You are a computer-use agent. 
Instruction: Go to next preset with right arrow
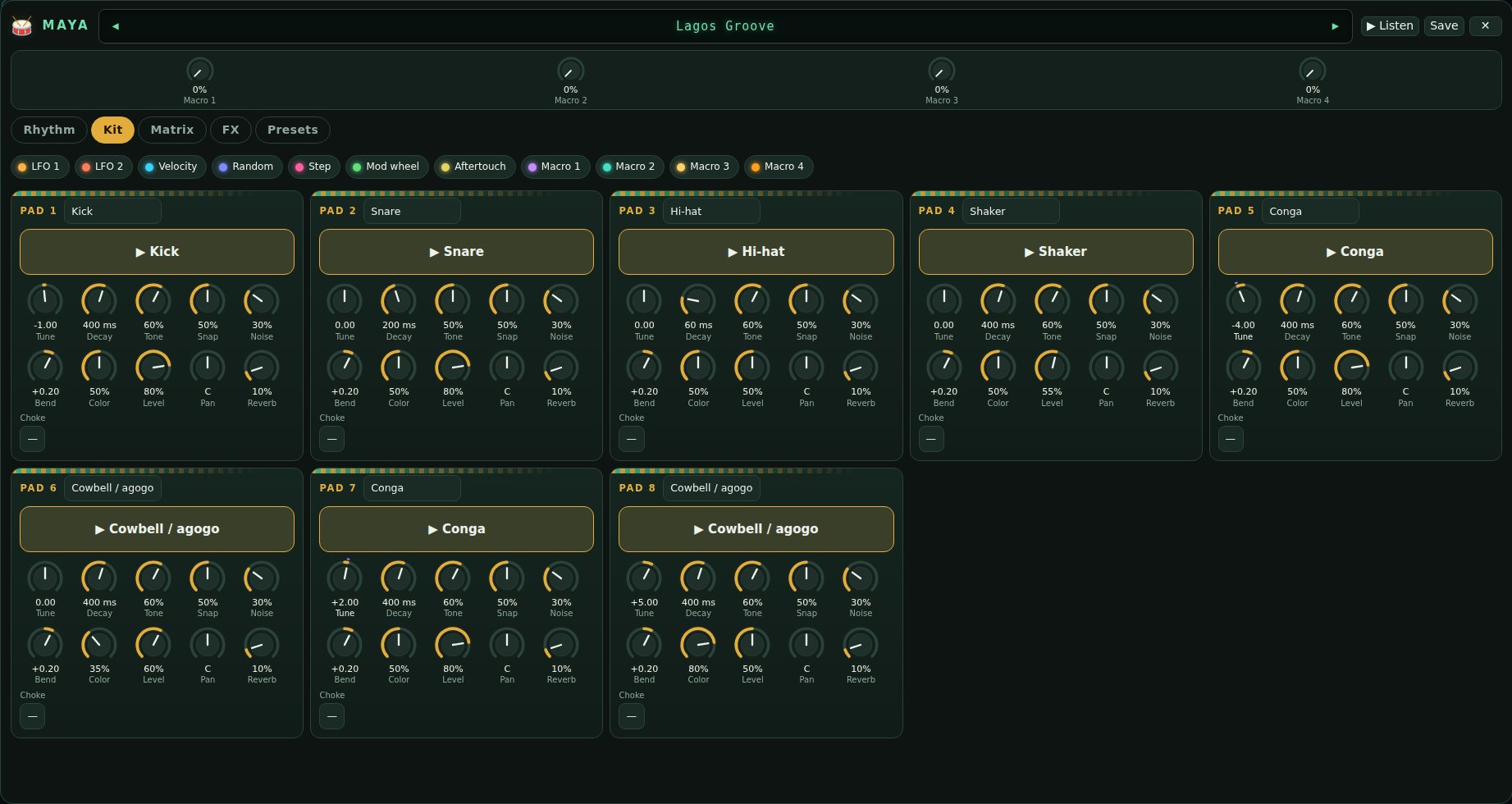click(x=1335, y=26)
